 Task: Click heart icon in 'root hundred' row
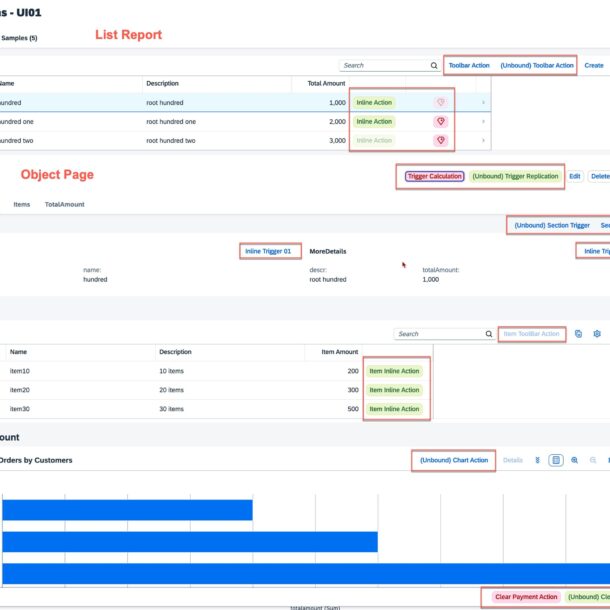tap(440, 102)
